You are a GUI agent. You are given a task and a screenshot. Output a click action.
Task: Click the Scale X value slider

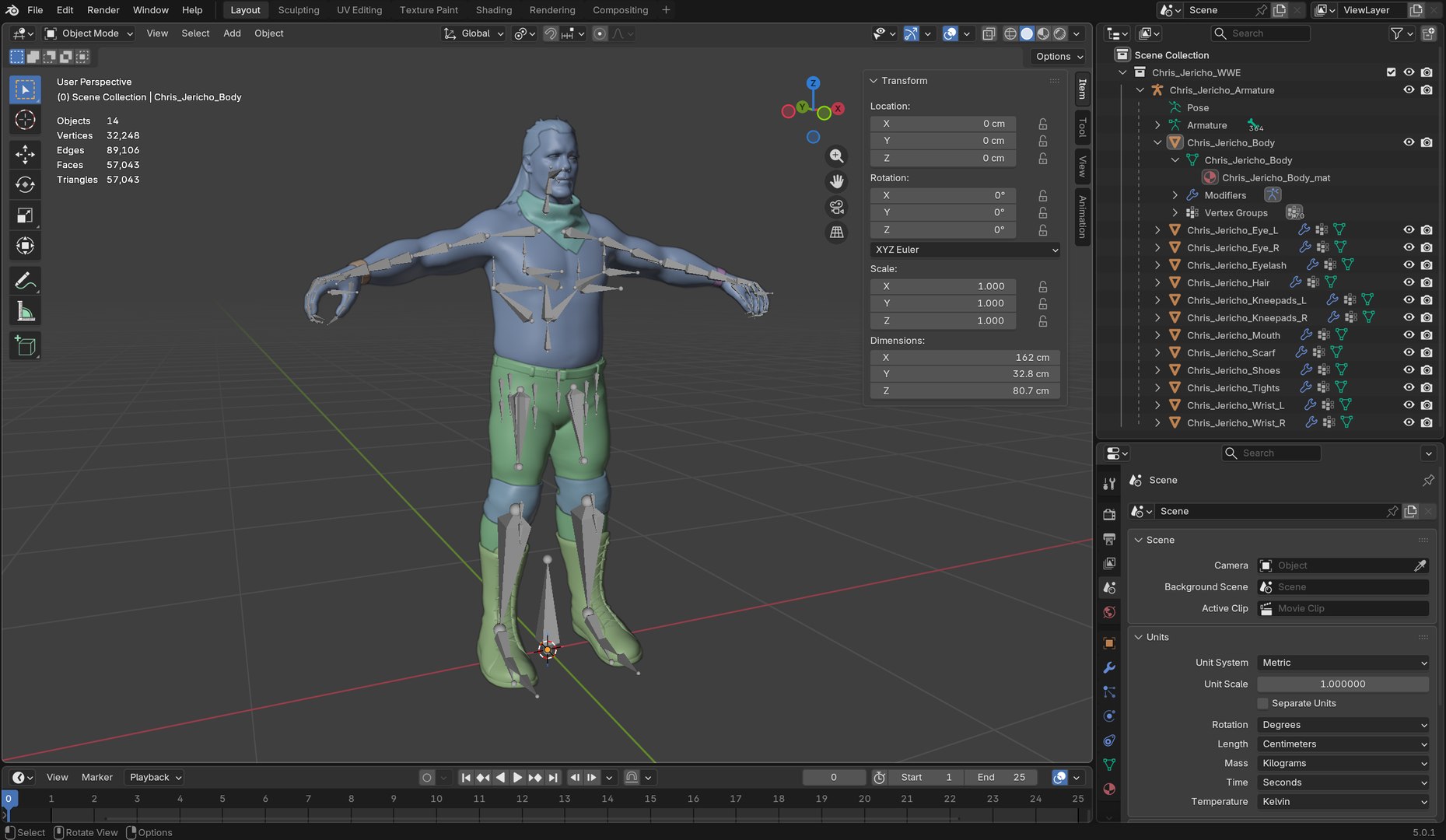[943, 286]
